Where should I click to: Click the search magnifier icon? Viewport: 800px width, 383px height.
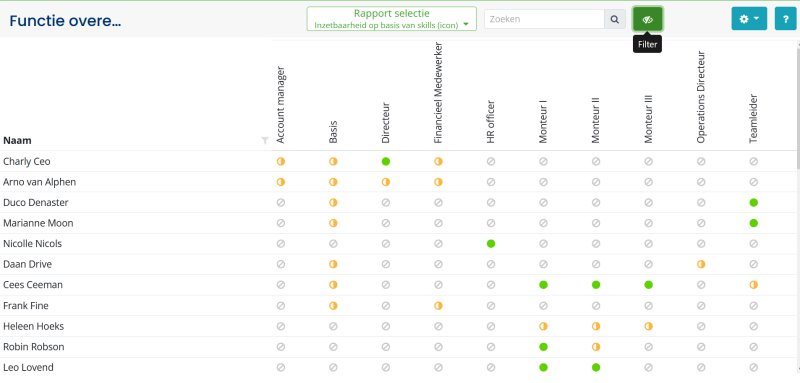(615, 19)
